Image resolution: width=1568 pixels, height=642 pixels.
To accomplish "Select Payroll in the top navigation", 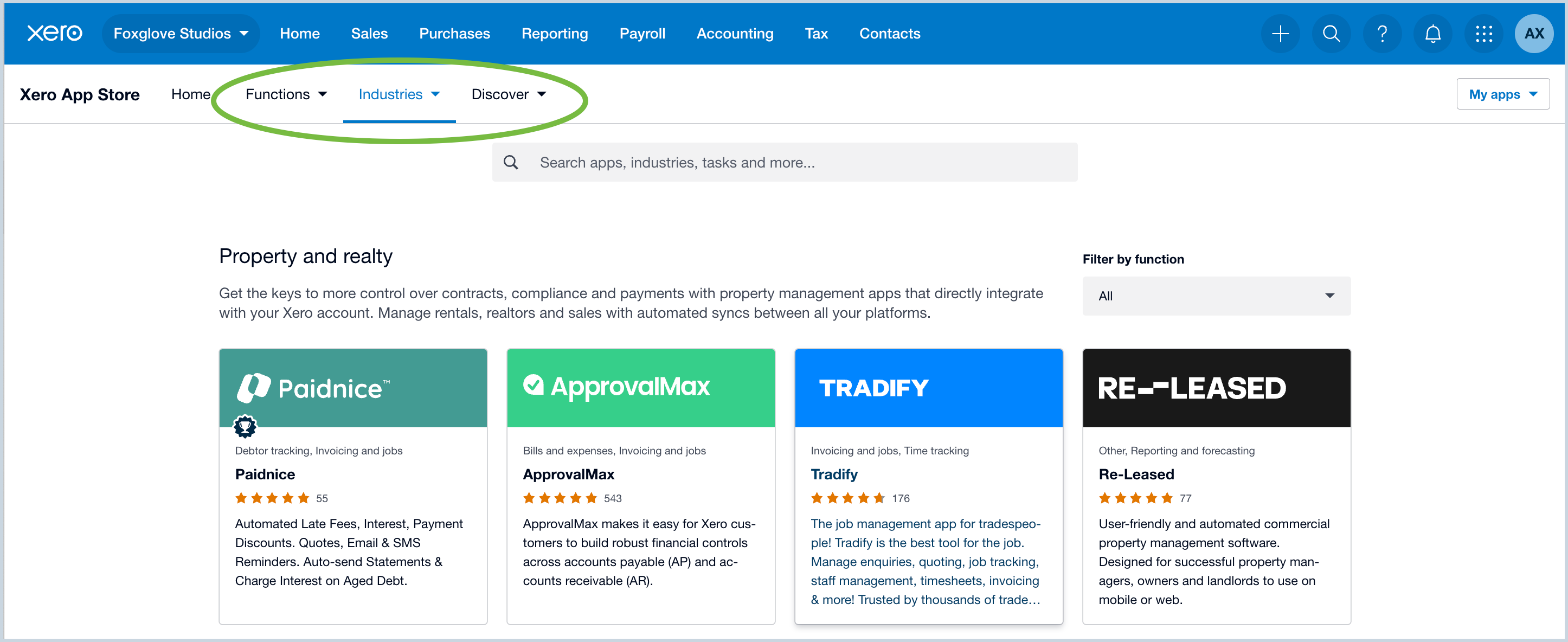I will [x=642, y=34].
